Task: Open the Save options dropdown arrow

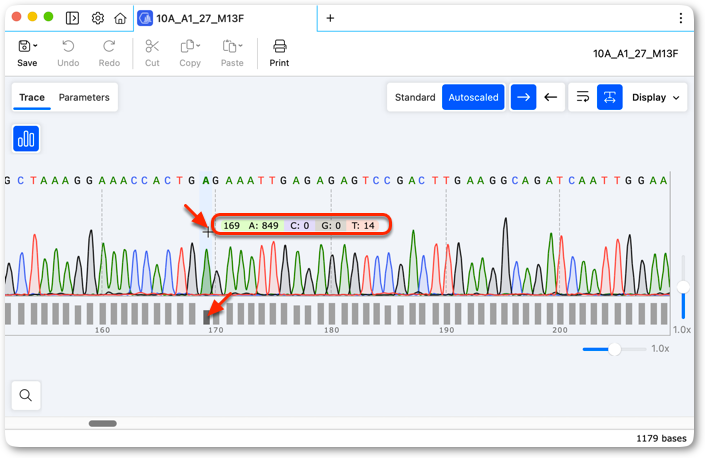Action: click(36, 46)
